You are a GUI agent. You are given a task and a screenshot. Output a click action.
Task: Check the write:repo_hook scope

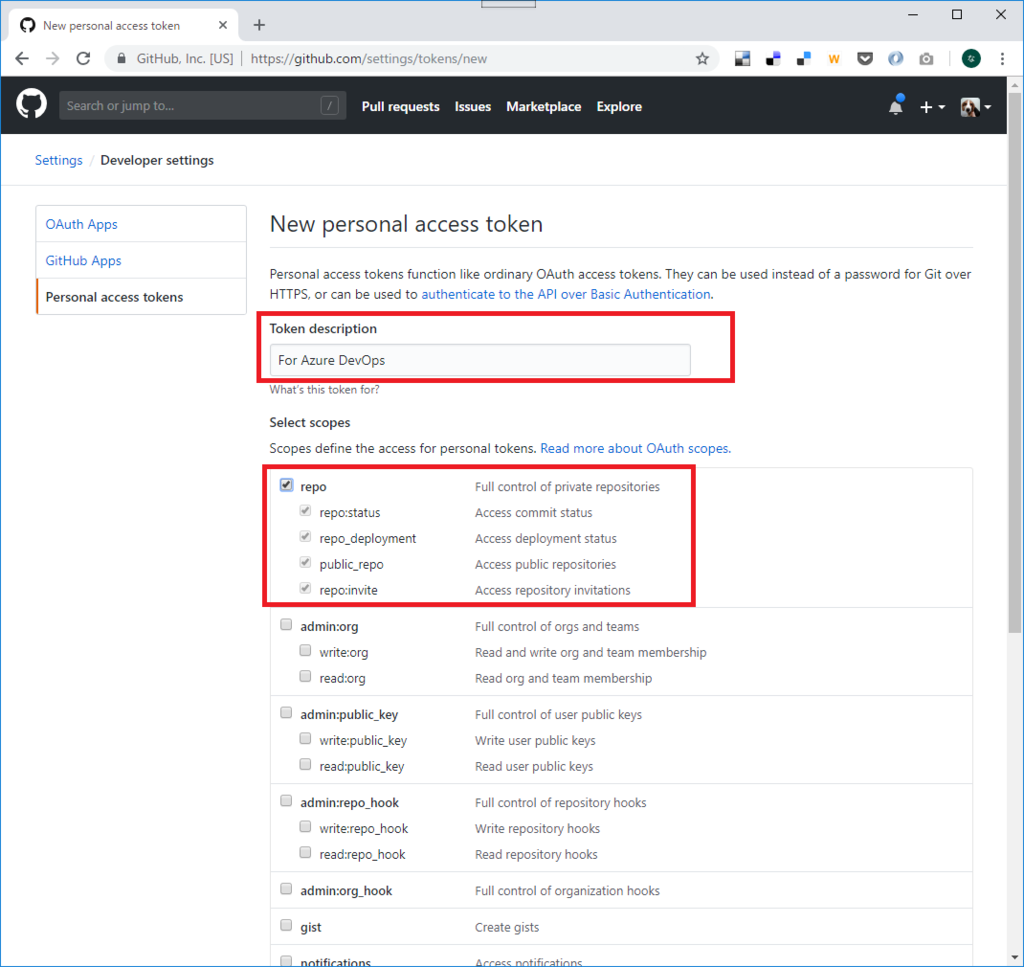click(305, 827)
